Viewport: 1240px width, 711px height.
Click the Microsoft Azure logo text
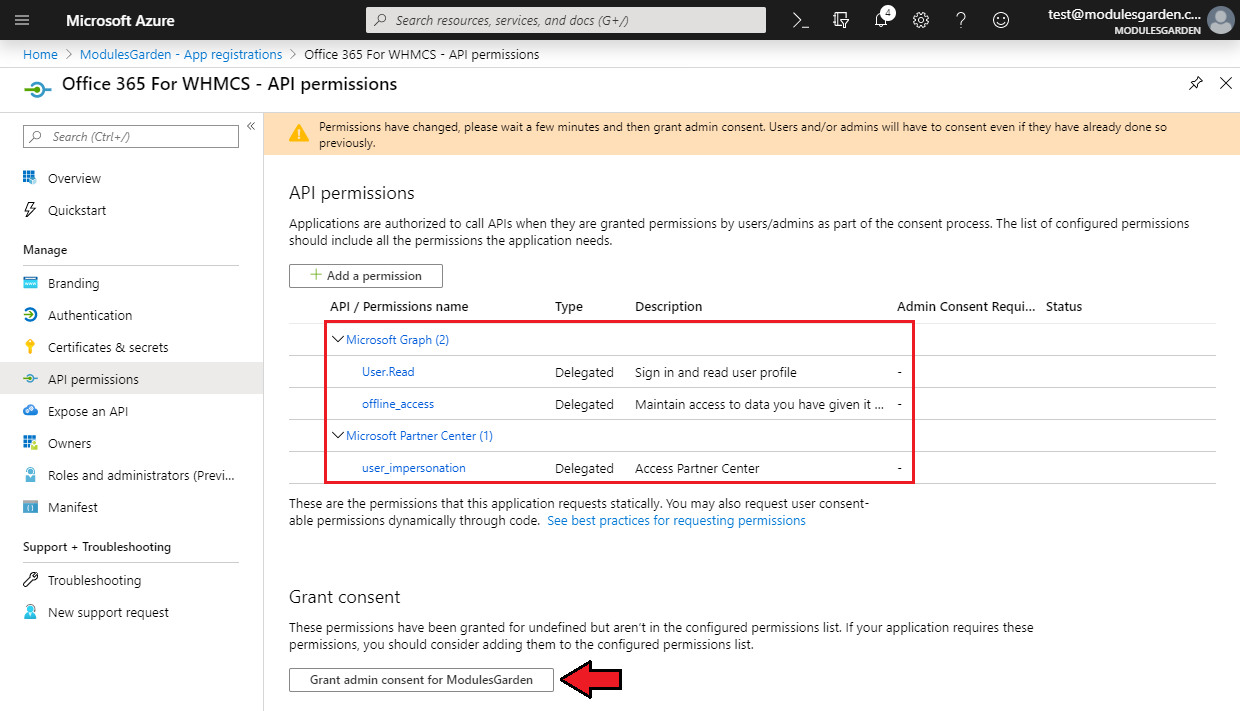(120, 20)
